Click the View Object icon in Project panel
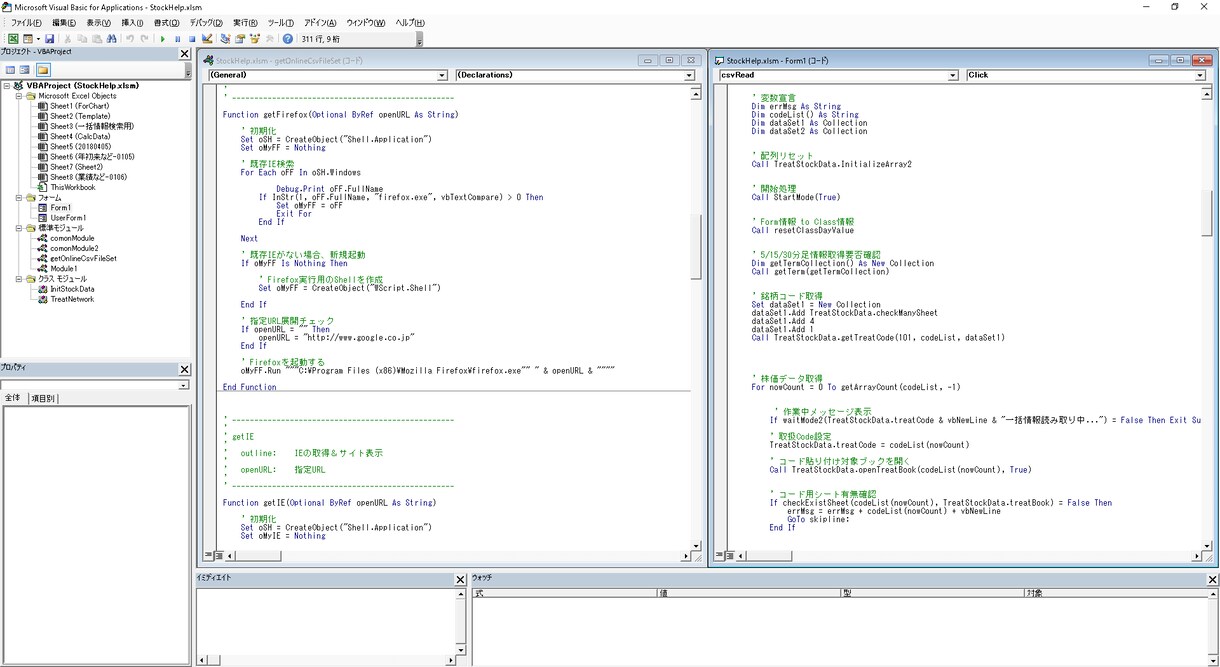This screenshot has height=667, width=1220. (x=26, y=70)
